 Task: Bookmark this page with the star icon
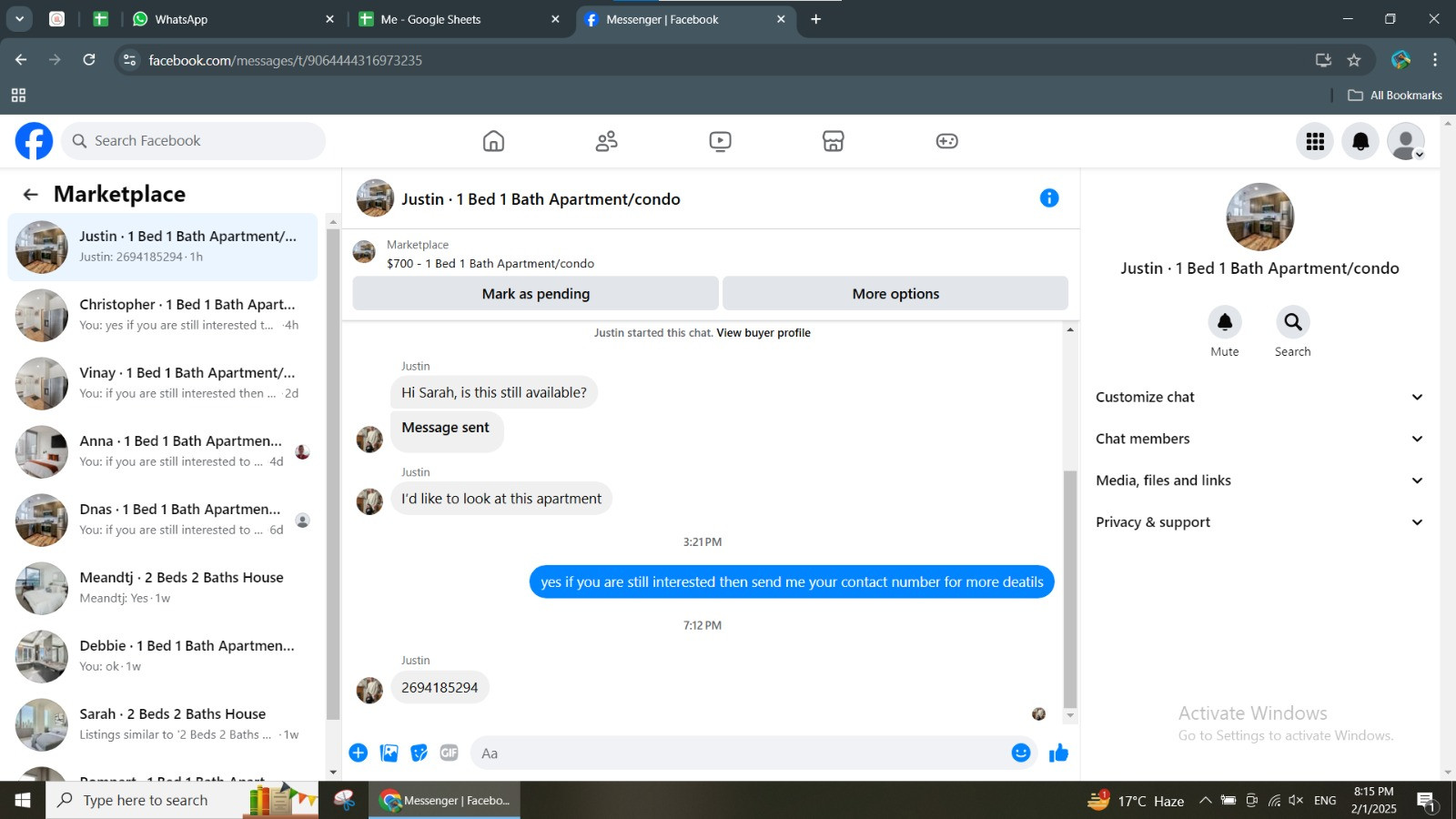pyautogui.click(x=1354, y=60)
